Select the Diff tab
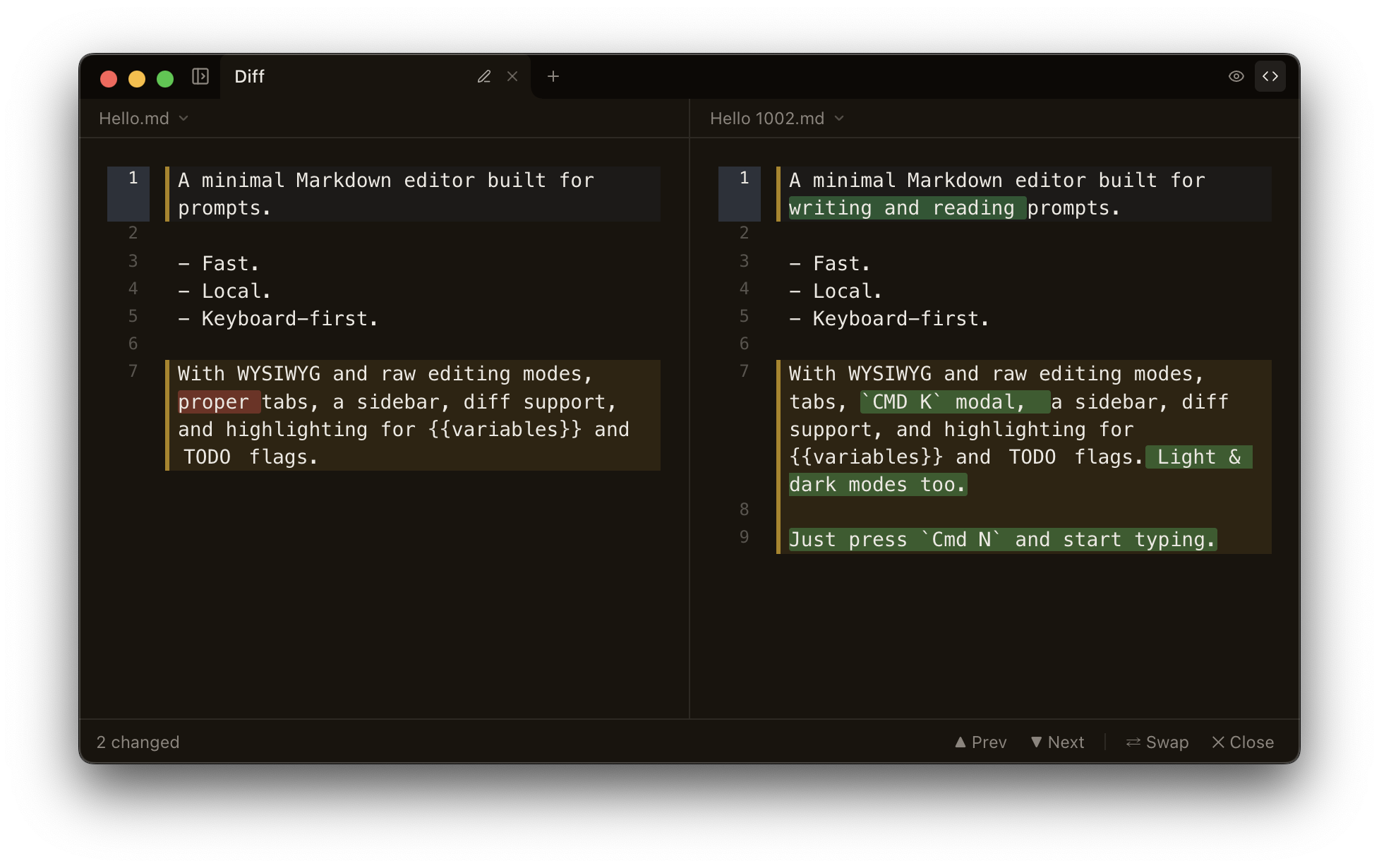Image resolution: width=1379 pixels, height=868 pixels. coord(375,76)
